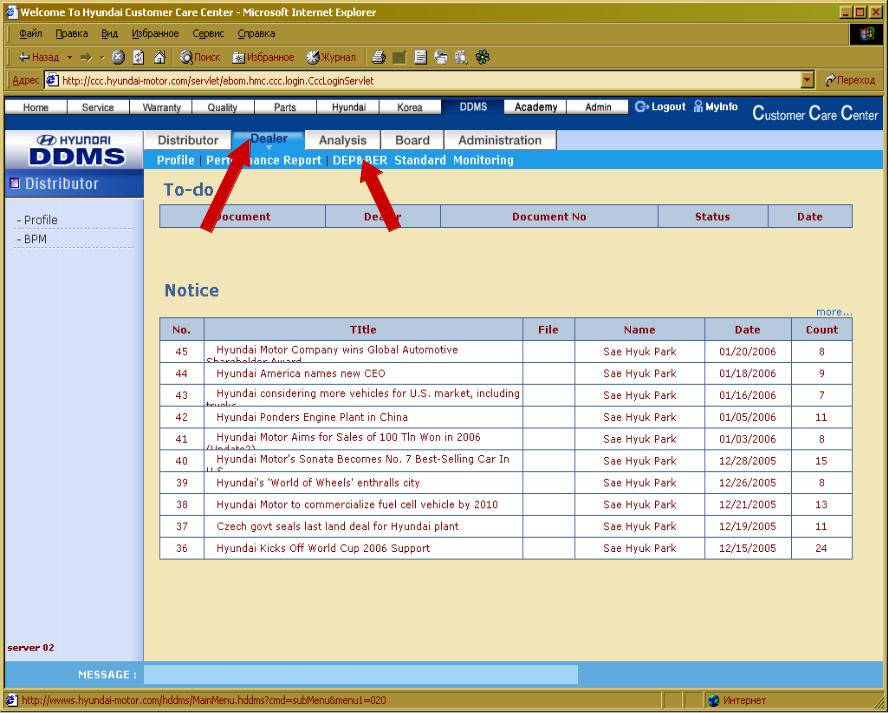Open the Назад history dropdown arrow

(70, 57)
